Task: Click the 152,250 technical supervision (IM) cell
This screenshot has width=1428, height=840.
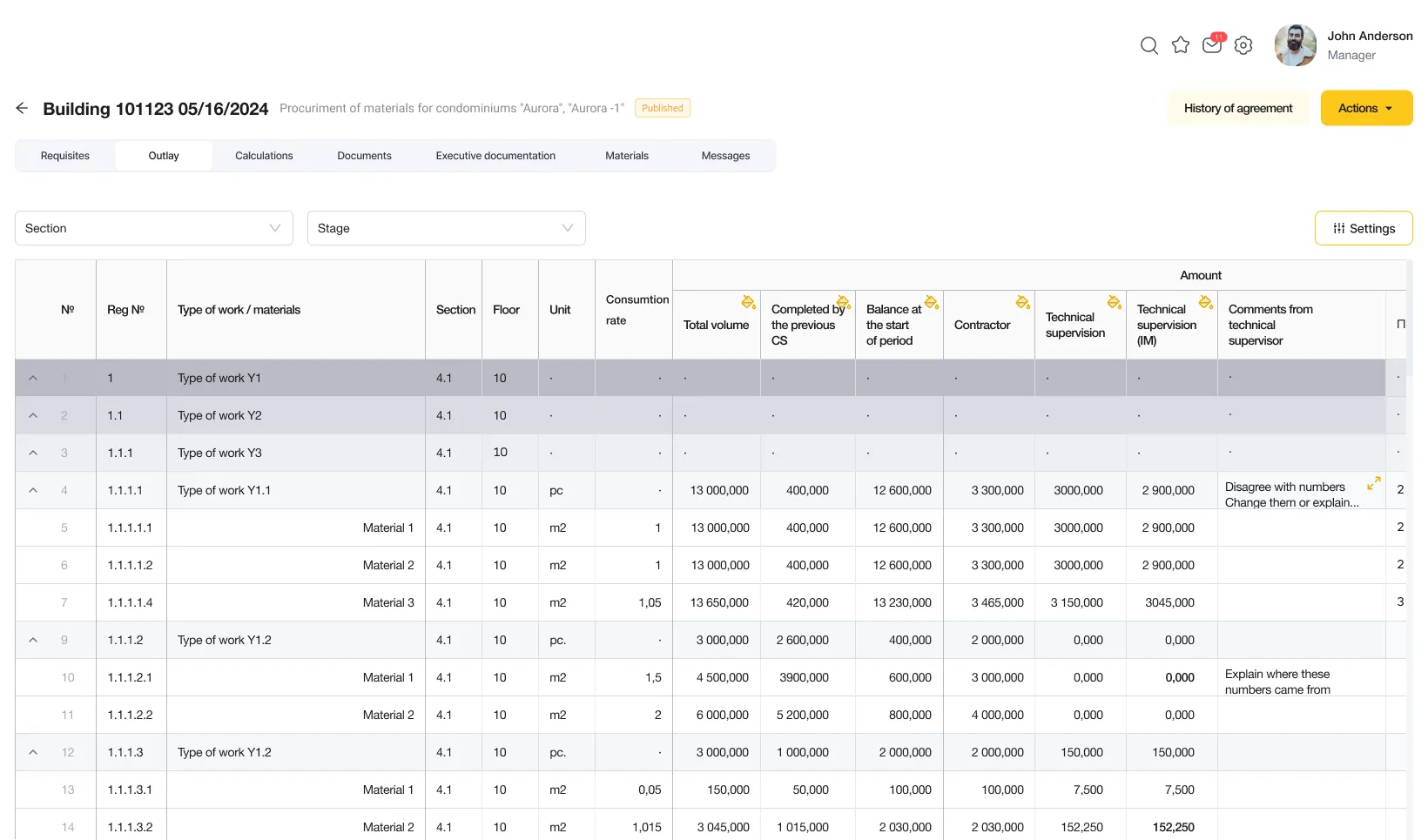Action: click(x=1173, y=827)
